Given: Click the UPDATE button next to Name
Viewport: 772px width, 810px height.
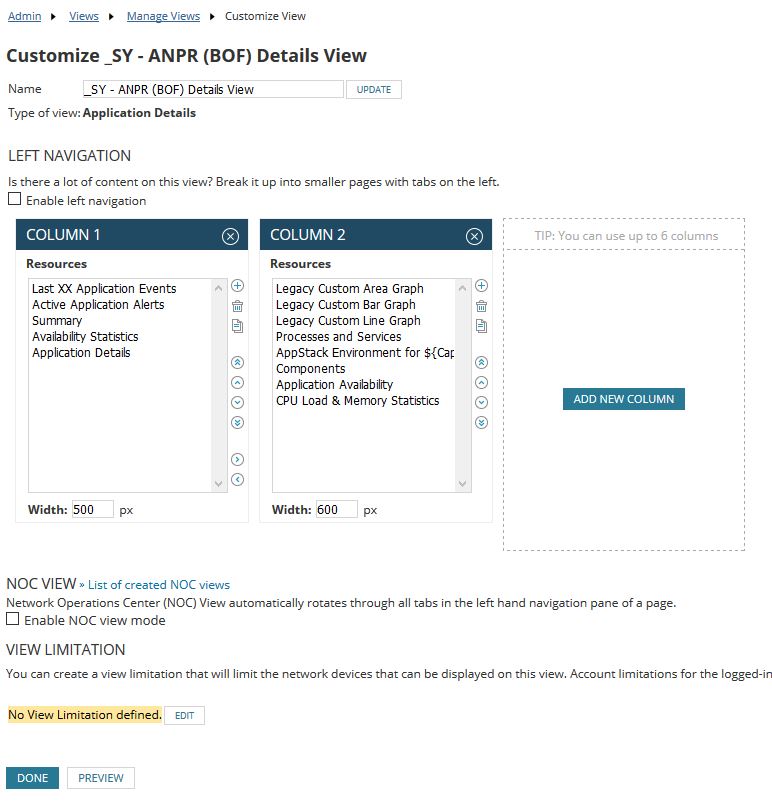Looking at the screenshot, I should [374, 89].
